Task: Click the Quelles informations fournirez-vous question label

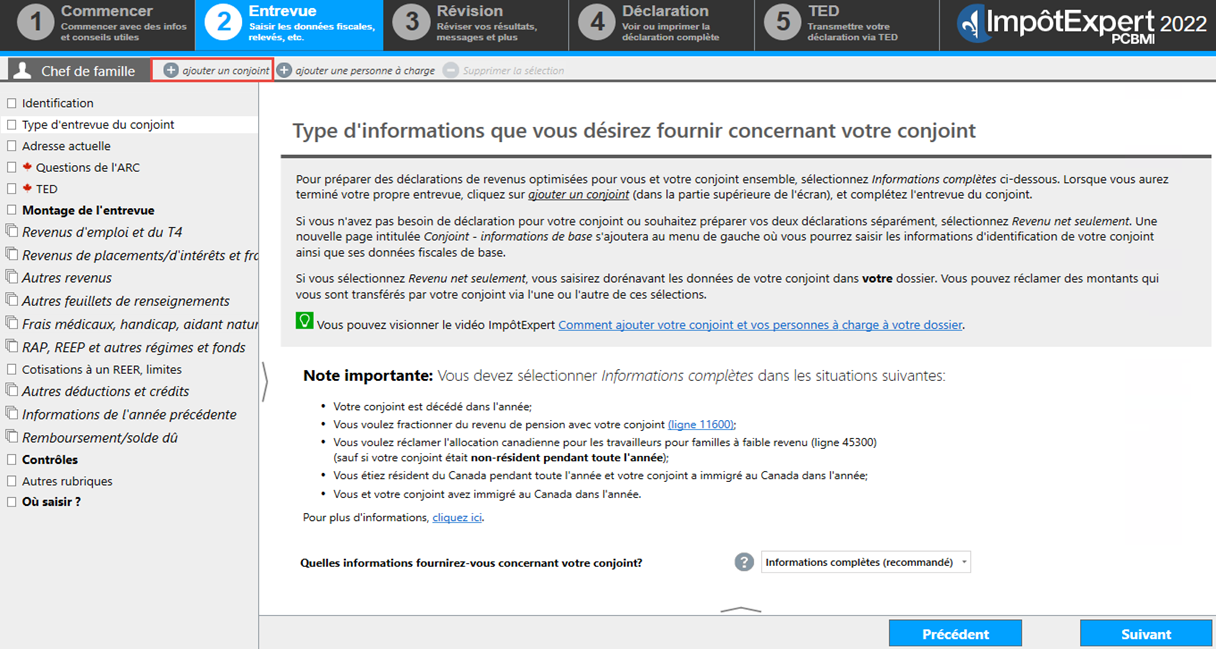Action: pos(471,563)
